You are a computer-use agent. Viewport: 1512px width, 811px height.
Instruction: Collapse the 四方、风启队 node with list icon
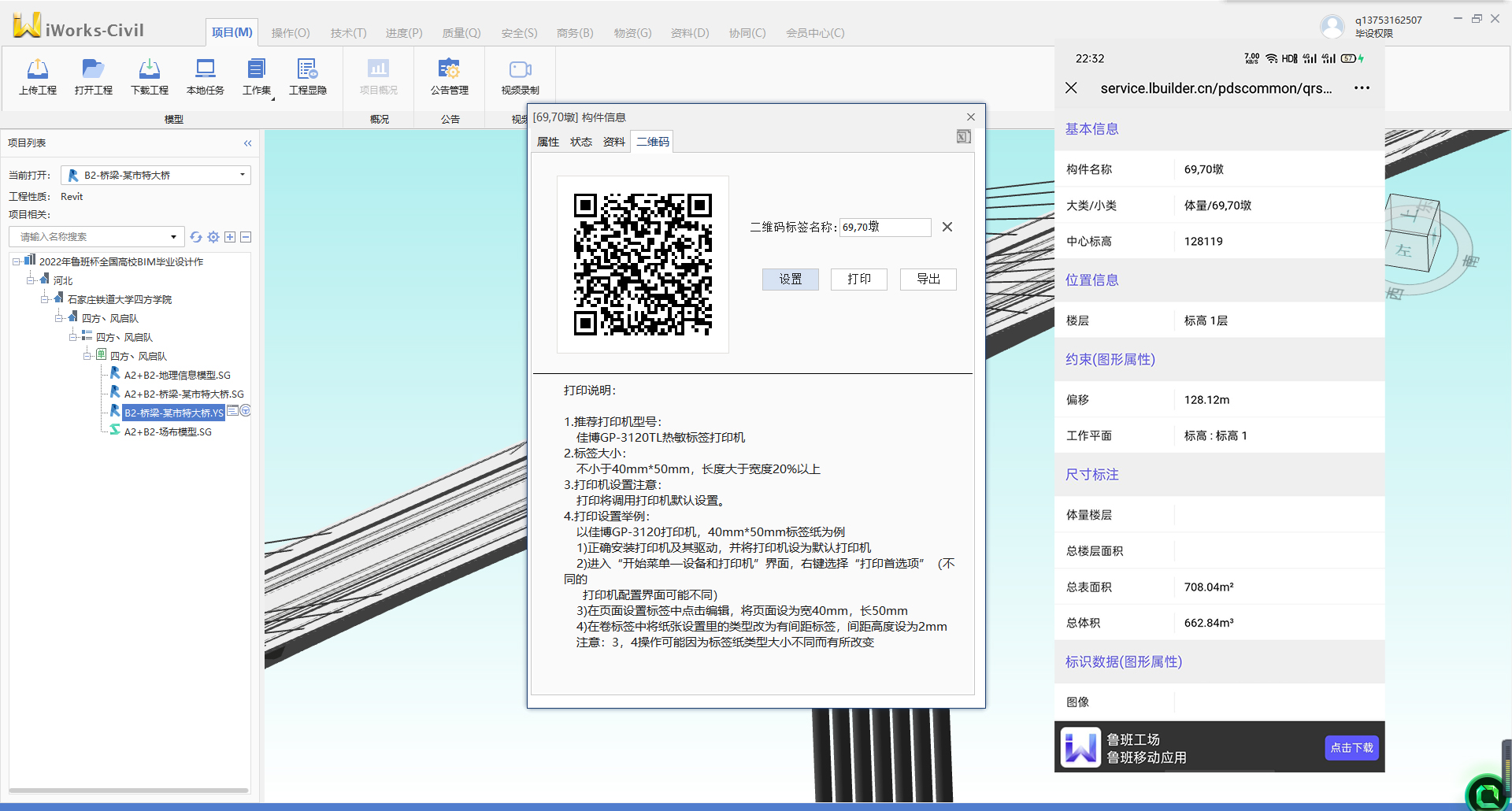click(73, 337)
